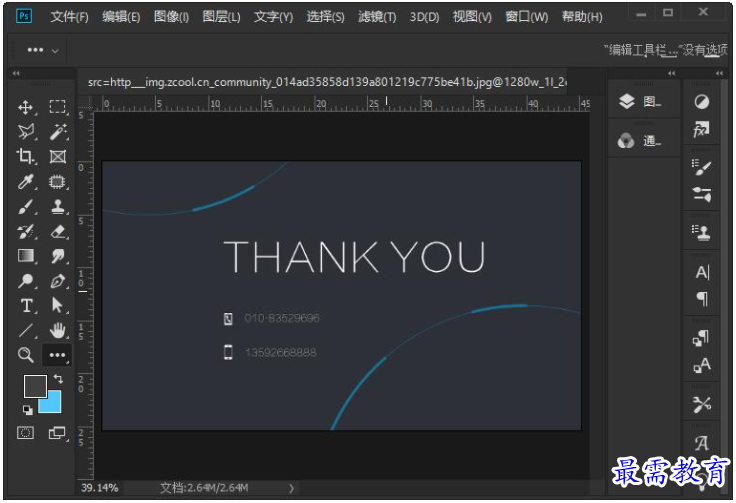Click the Photoshop Ps logo
Image resolution: width=736 pixels, height=503 pixels.
click(23, 16)
